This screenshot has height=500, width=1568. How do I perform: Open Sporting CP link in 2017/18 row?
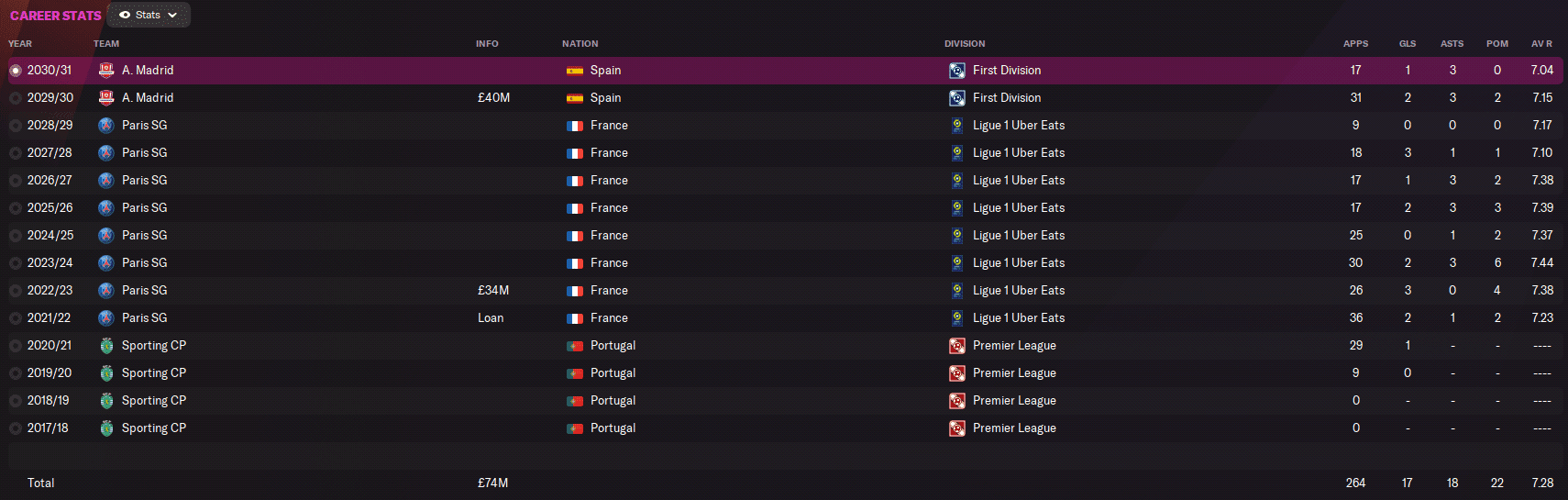point(153,428)
